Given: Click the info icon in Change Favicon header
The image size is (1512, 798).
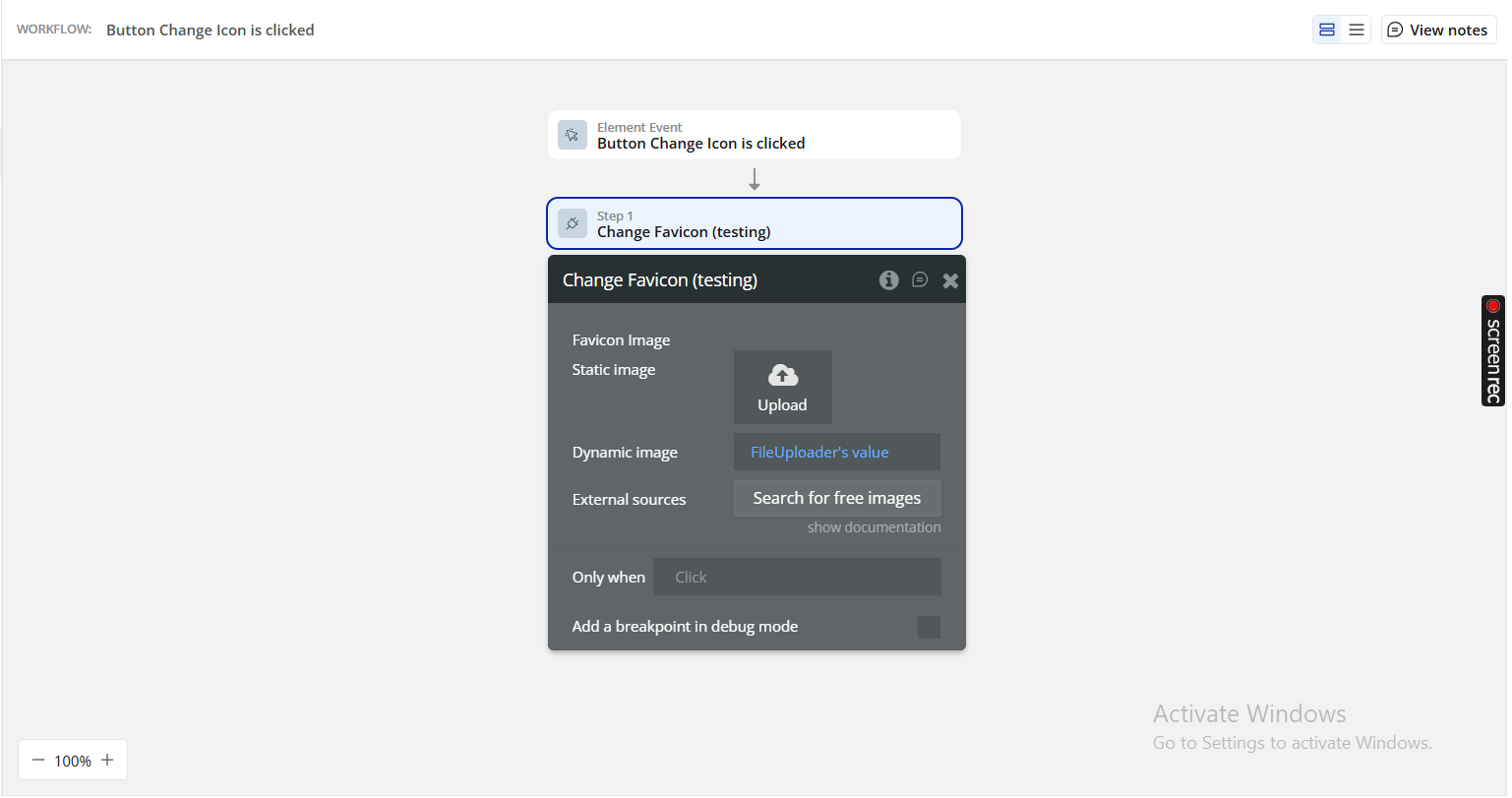Looking at the screenshot, I should coord(888,280).
